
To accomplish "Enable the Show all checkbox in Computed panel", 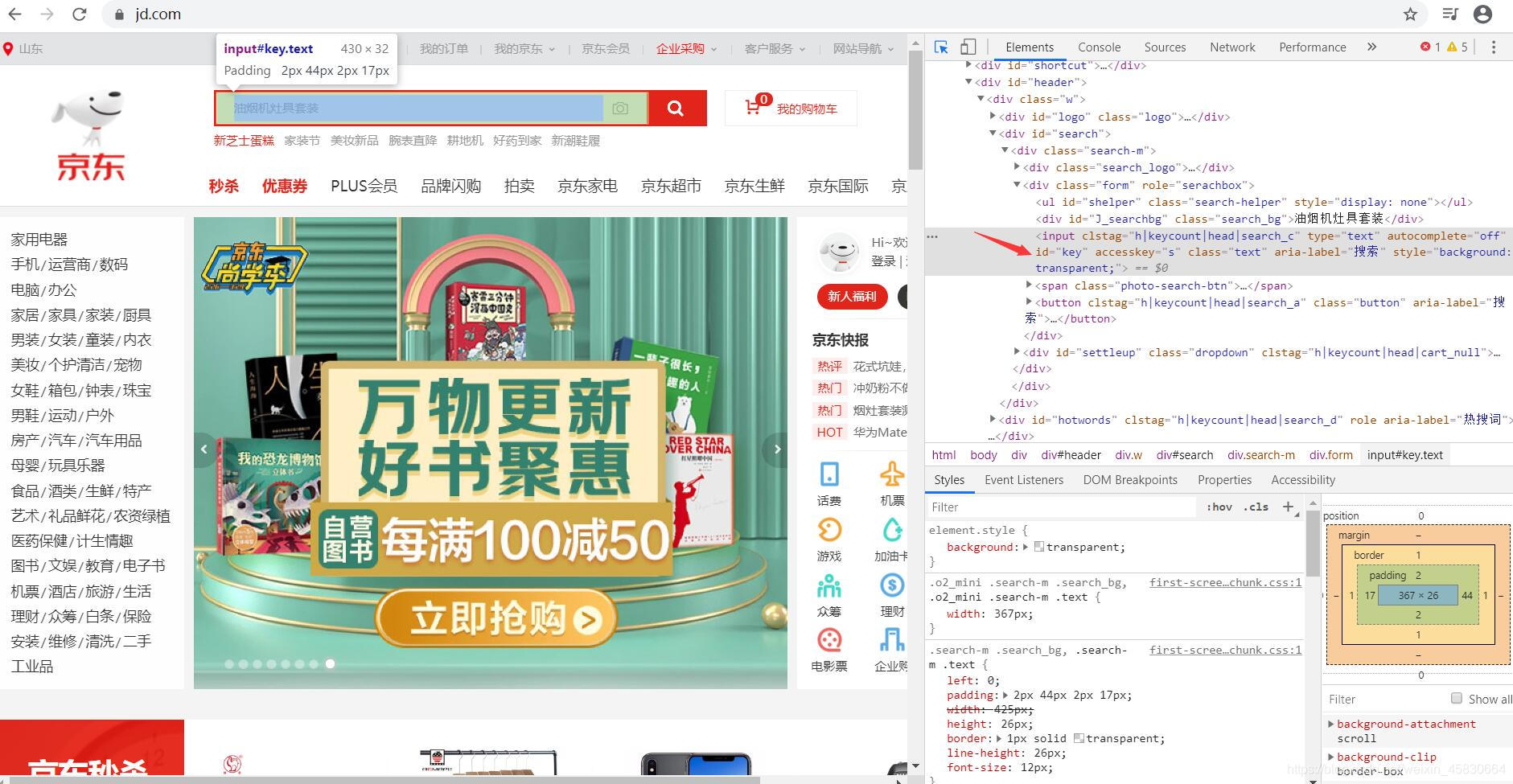I will click(x=1457, y=699).
